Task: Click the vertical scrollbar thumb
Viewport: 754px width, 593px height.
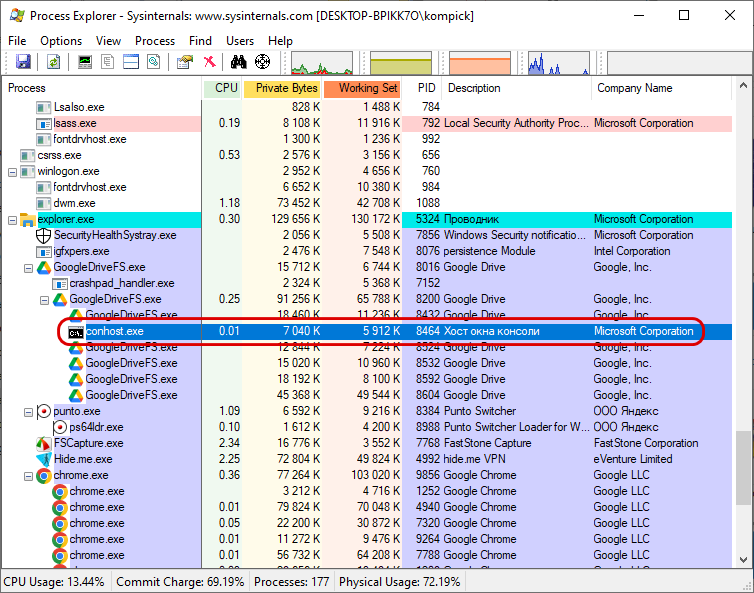Action: tap(743, 468)
